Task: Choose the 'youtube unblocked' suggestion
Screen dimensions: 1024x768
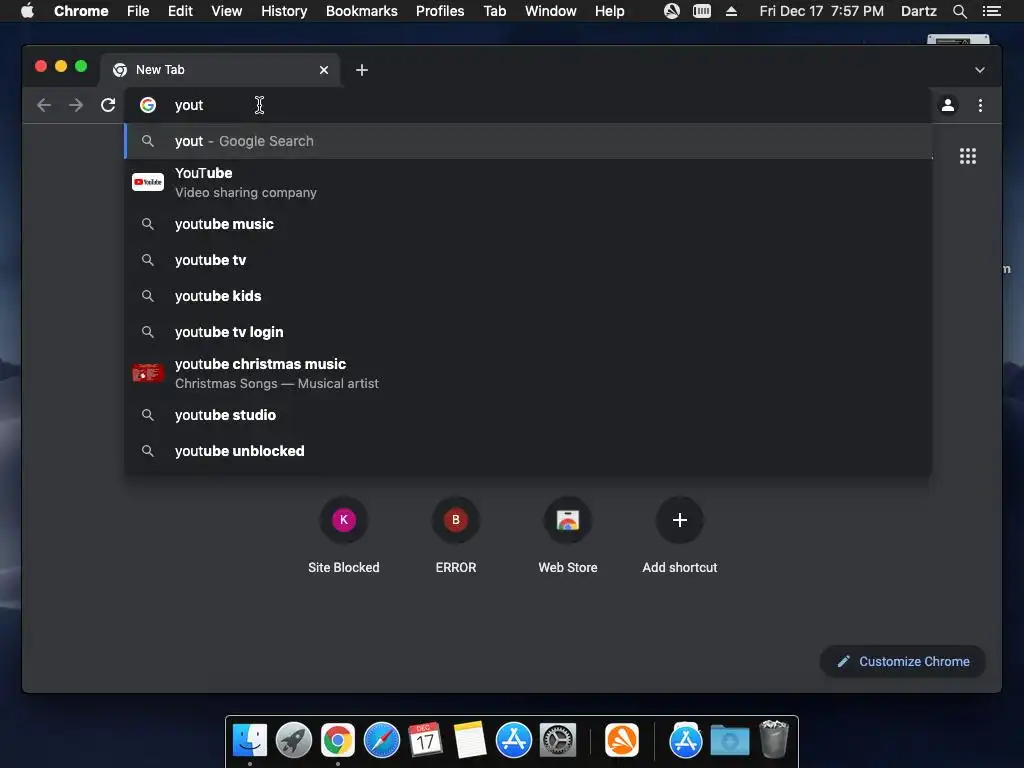Action: click(x=528, y=451)
